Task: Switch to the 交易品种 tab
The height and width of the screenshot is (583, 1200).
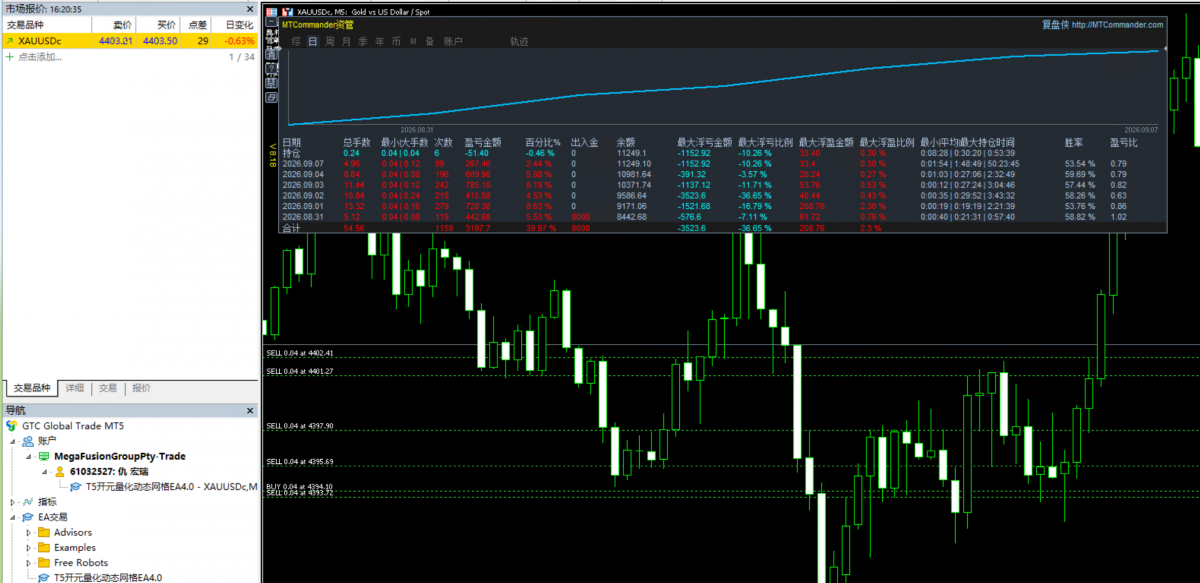Action: 30,388
